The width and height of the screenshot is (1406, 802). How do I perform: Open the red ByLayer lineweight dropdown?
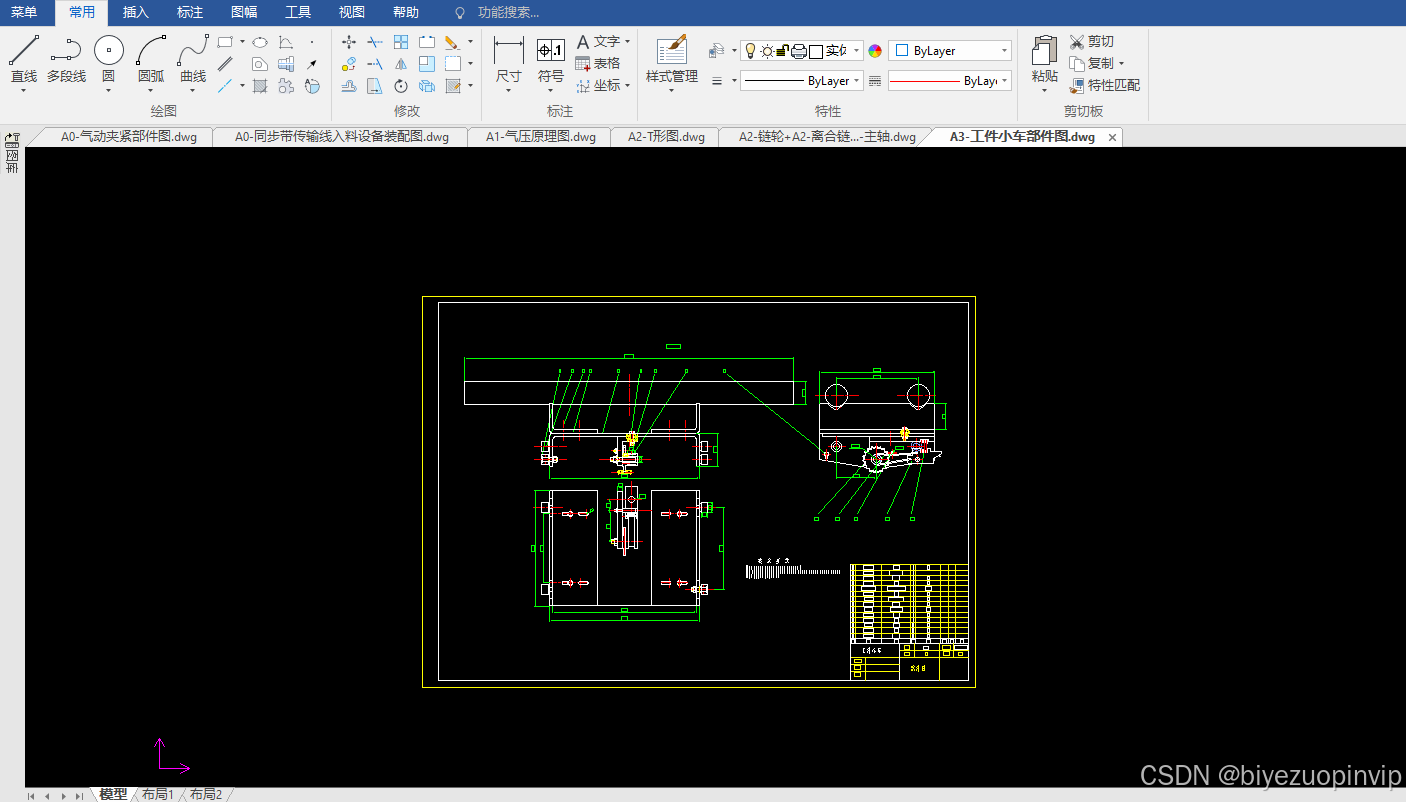click(950, 81)
